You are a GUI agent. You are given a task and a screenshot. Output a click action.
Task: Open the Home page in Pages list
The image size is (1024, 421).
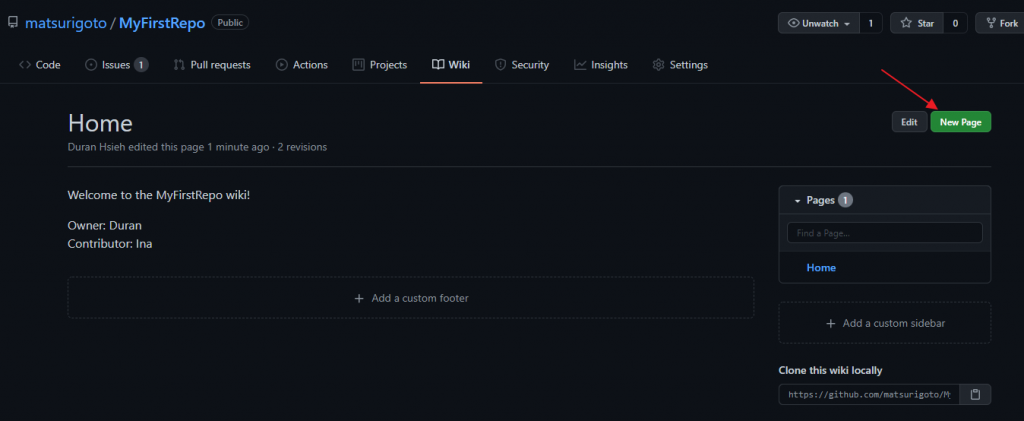[x=821, y=268]
